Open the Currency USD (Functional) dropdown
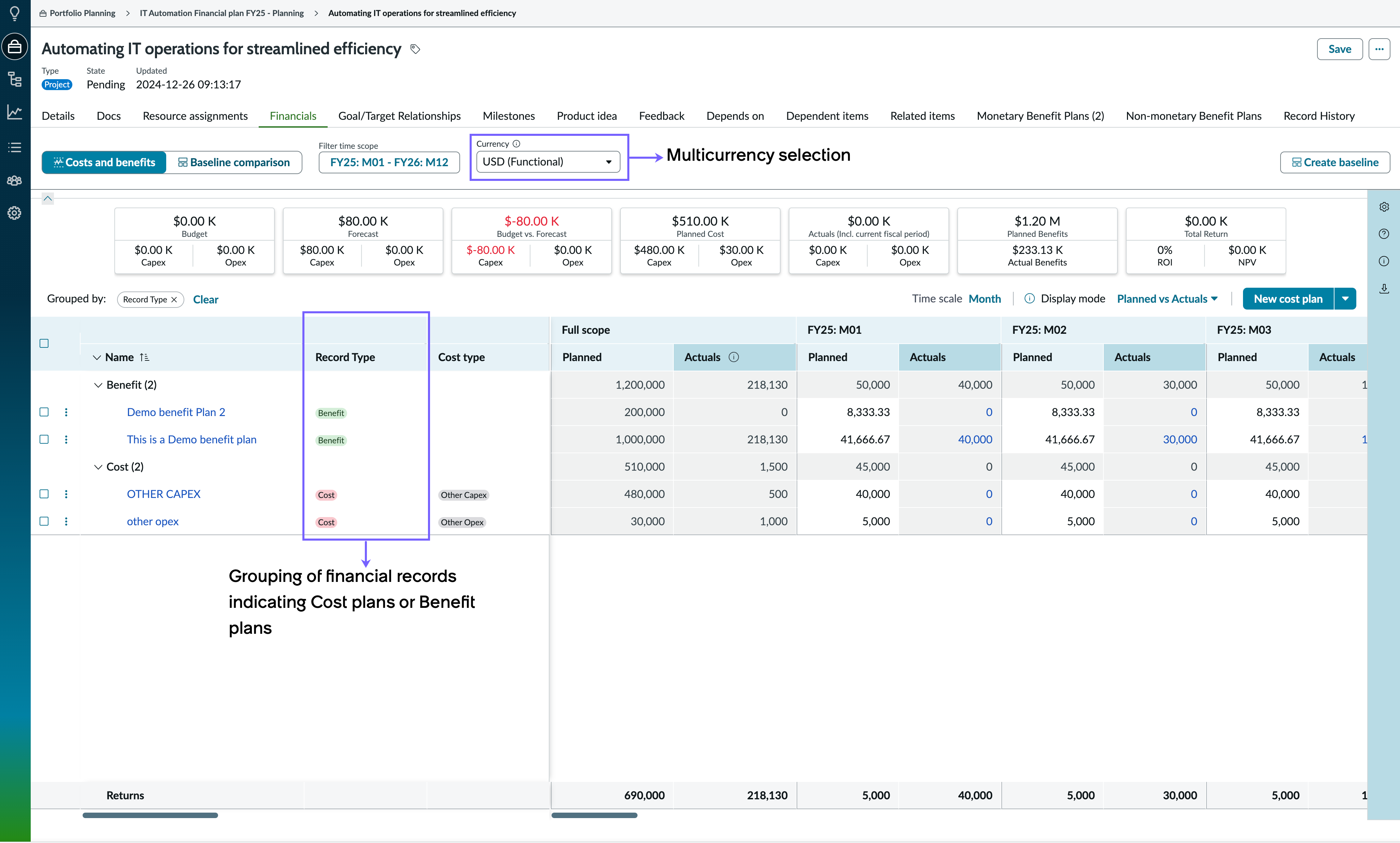The image size is (1400, 843). [x=547, y=162]
